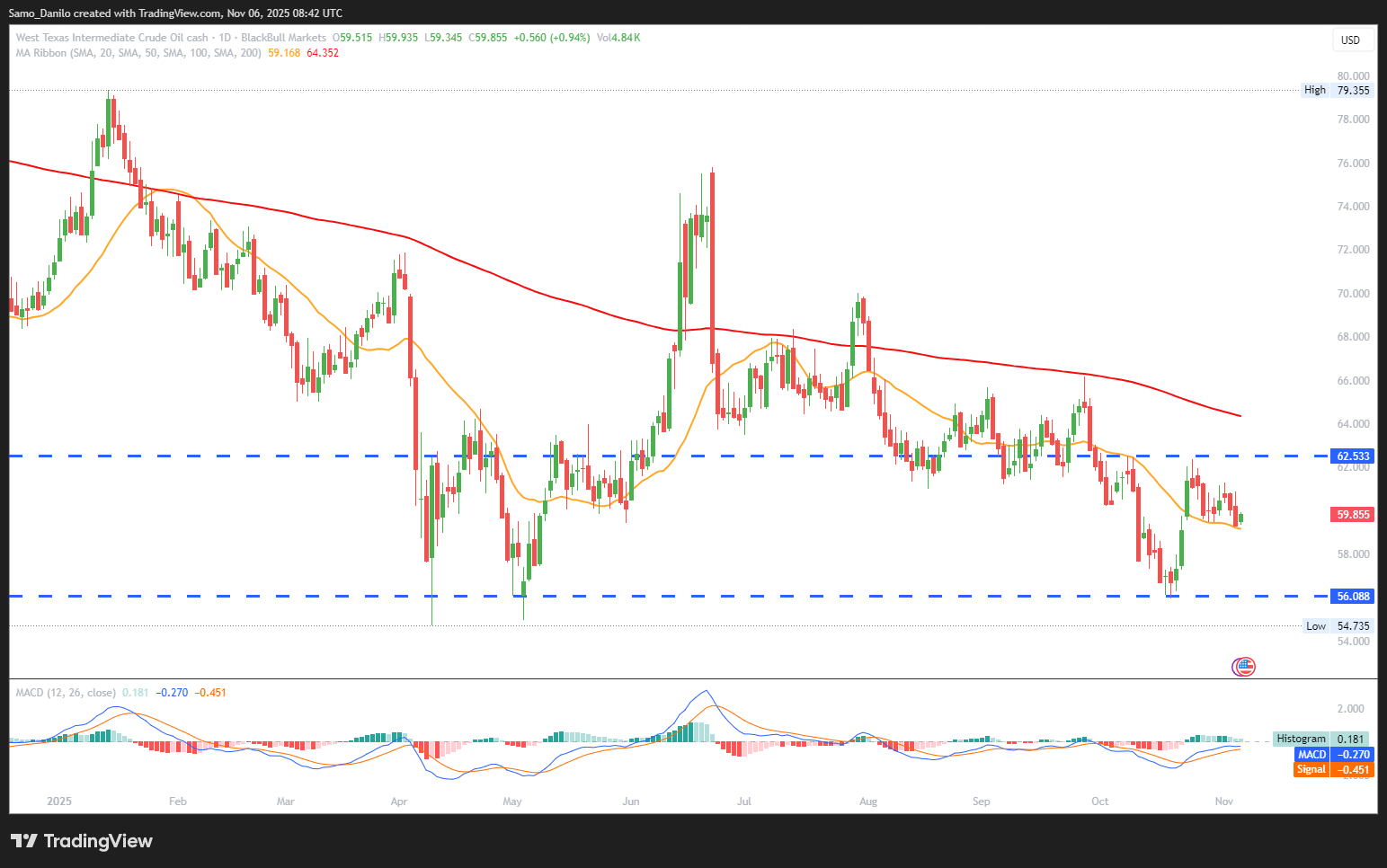Viewport: 1387px width, 868px height.
Task: Click the current price label 59.855
Action: coord(1353,515)
